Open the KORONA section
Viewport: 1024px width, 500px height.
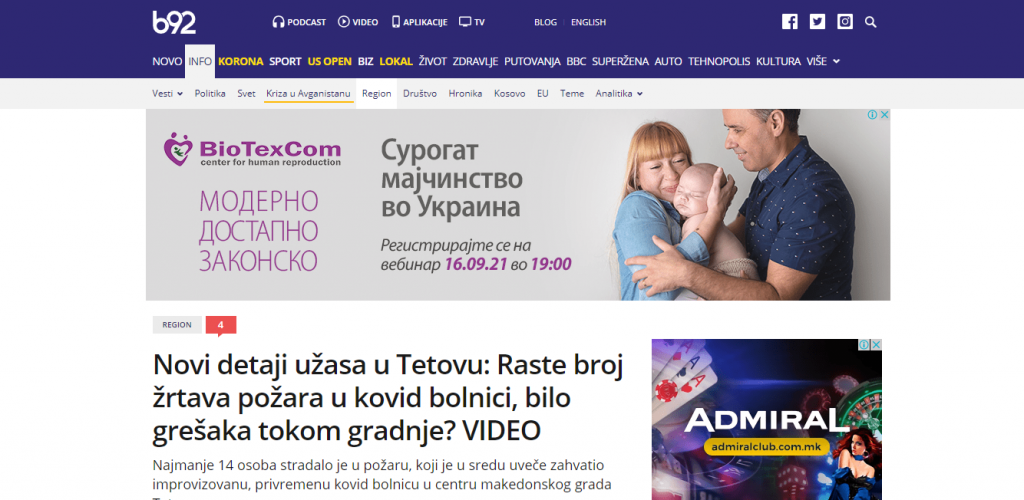click(x=240, y=61)
